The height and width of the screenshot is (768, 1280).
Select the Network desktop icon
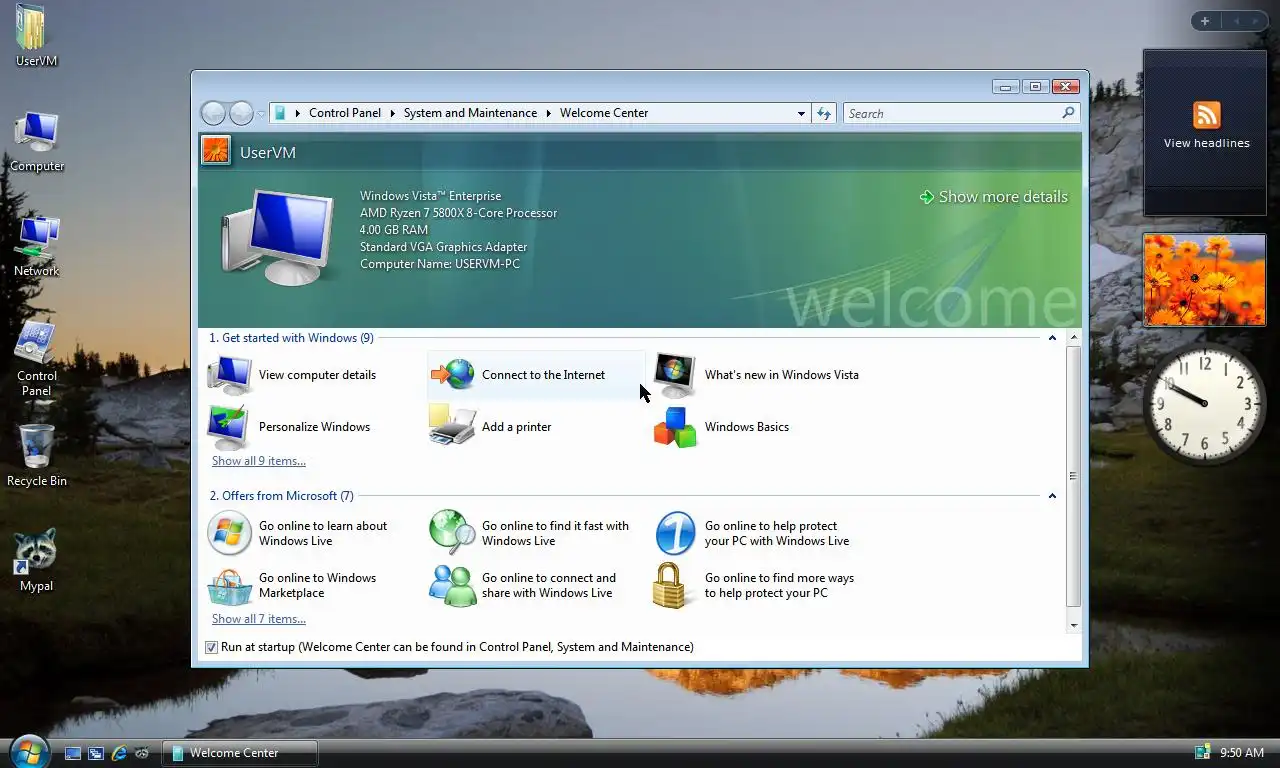click(37, 246)
